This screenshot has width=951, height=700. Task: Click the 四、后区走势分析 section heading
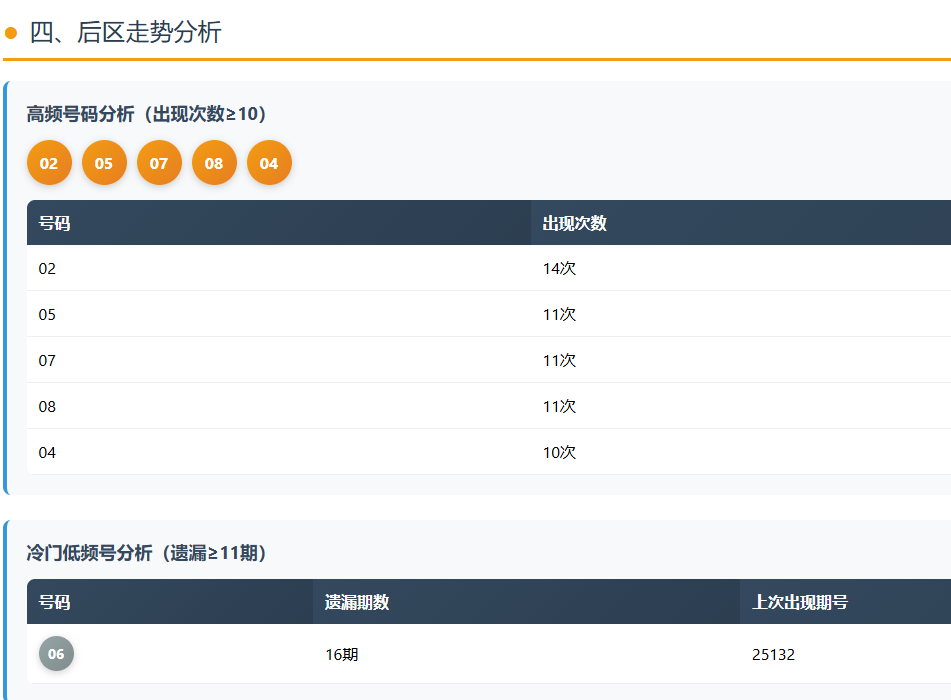pos(125,33)
